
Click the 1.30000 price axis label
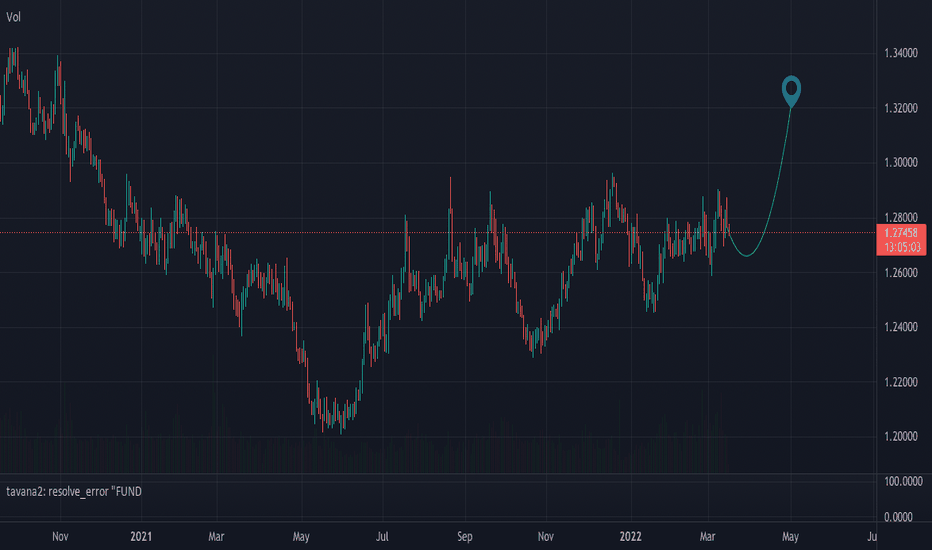pos(900,162)
